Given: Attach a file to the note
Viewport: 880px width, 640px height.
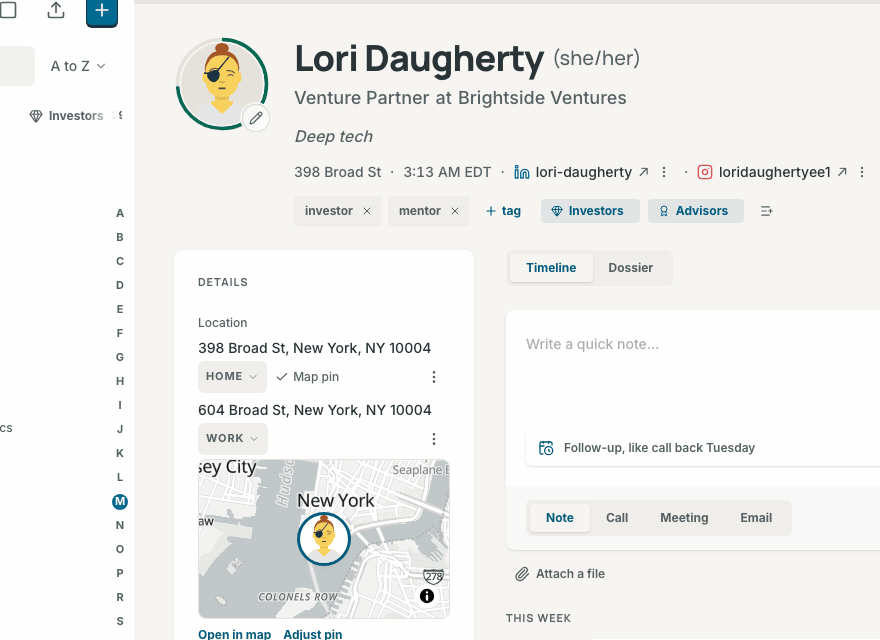Looking at the screenshot, I should [x=560, y=574].
